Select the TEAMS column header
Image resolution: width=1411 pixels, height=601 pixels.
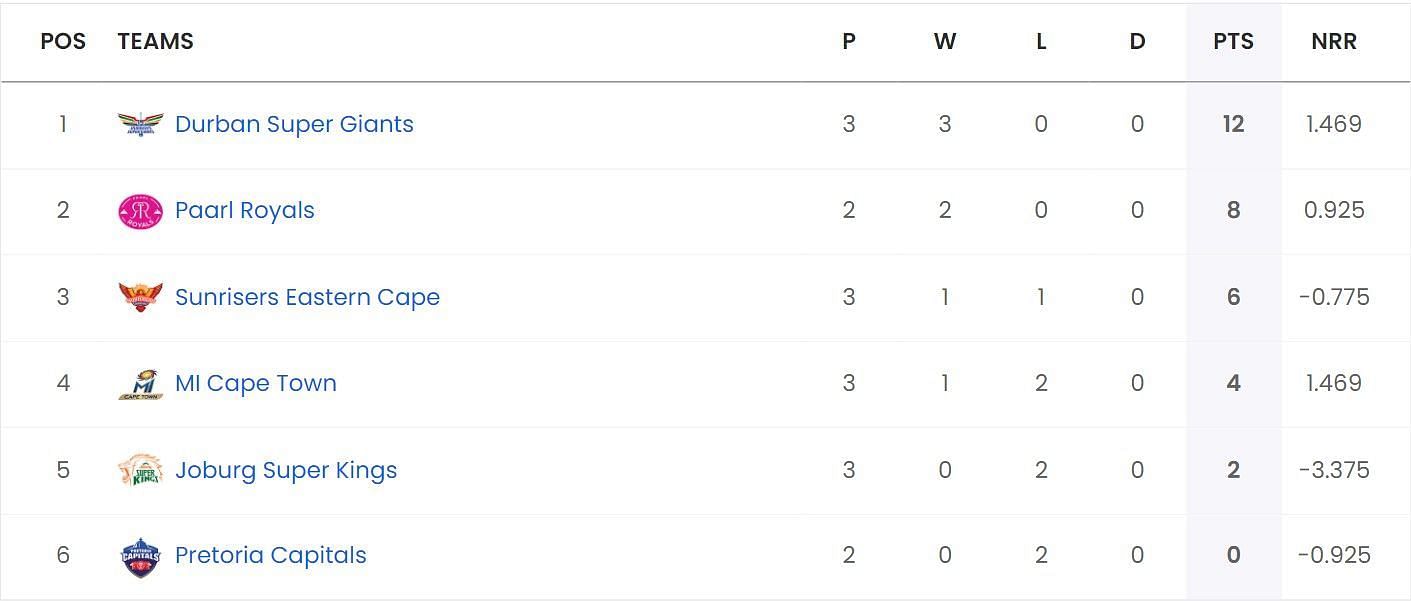point(155,42)
